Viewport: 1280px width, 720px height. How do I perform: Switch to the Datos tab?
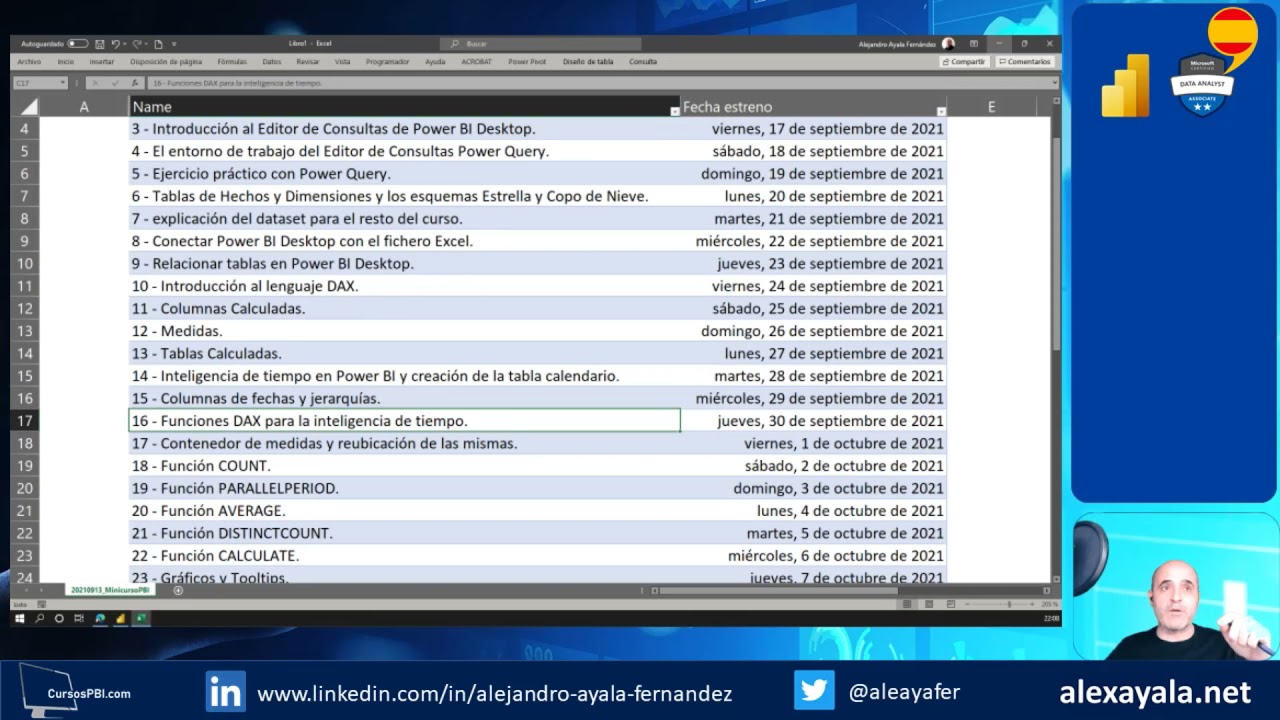[x=271, y=62]
